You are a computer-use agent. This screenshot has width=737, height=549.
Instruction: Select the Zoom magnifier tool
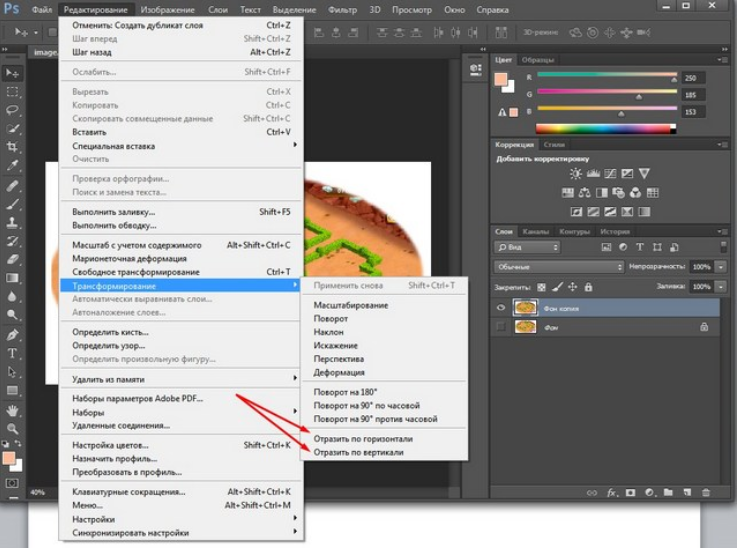12,428
